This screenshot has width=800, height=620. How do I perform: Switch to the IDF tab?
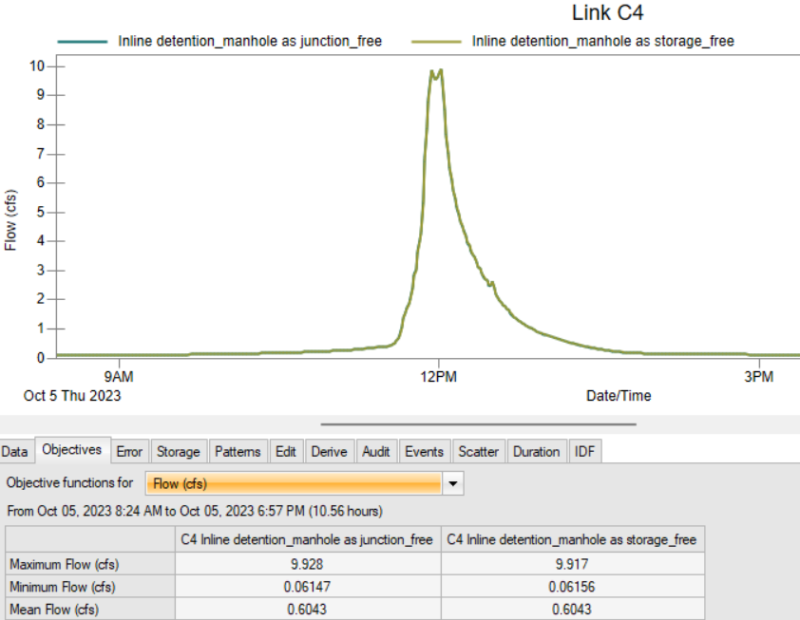click(585, 452)
